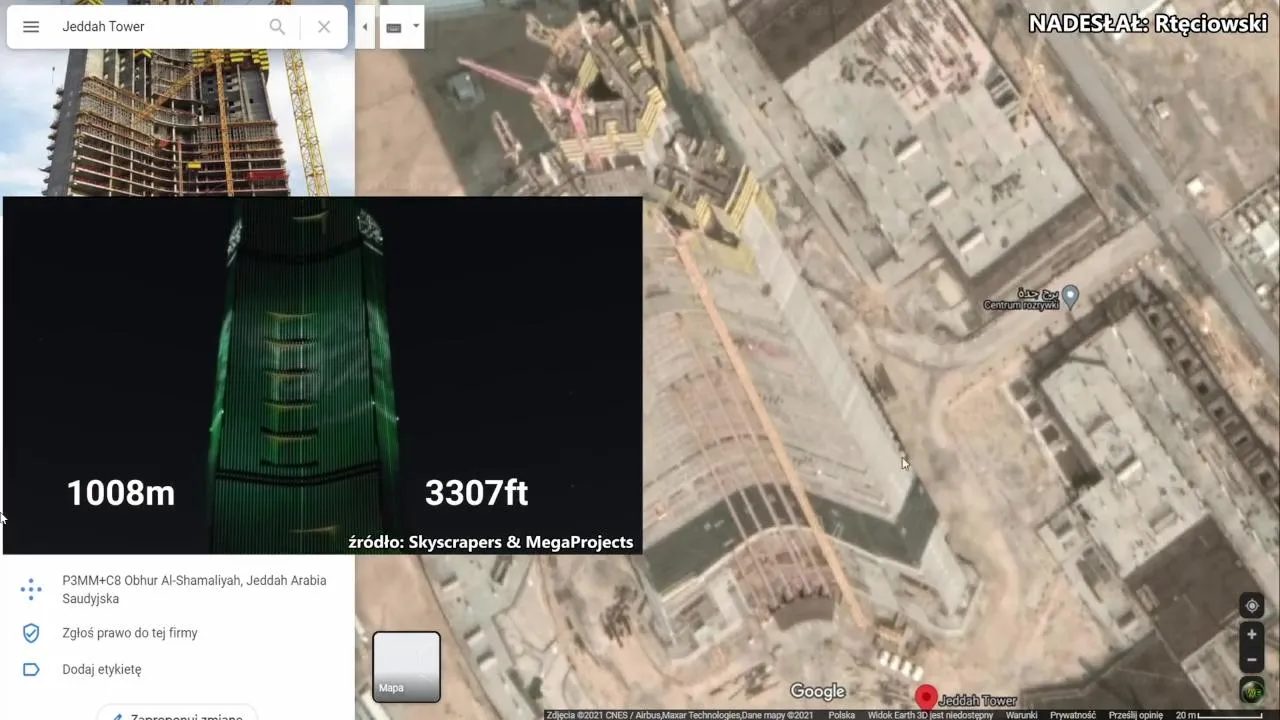Click the 'Zaproponuj zmianę' button

[x=178, y=714]
